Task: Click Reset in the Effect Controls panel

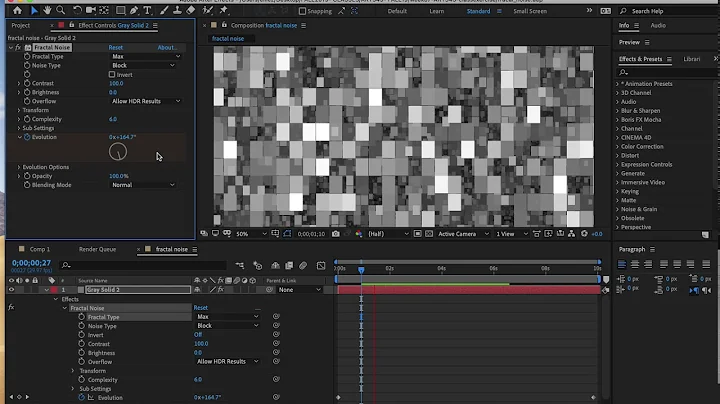Action: [x=116, y=47]
